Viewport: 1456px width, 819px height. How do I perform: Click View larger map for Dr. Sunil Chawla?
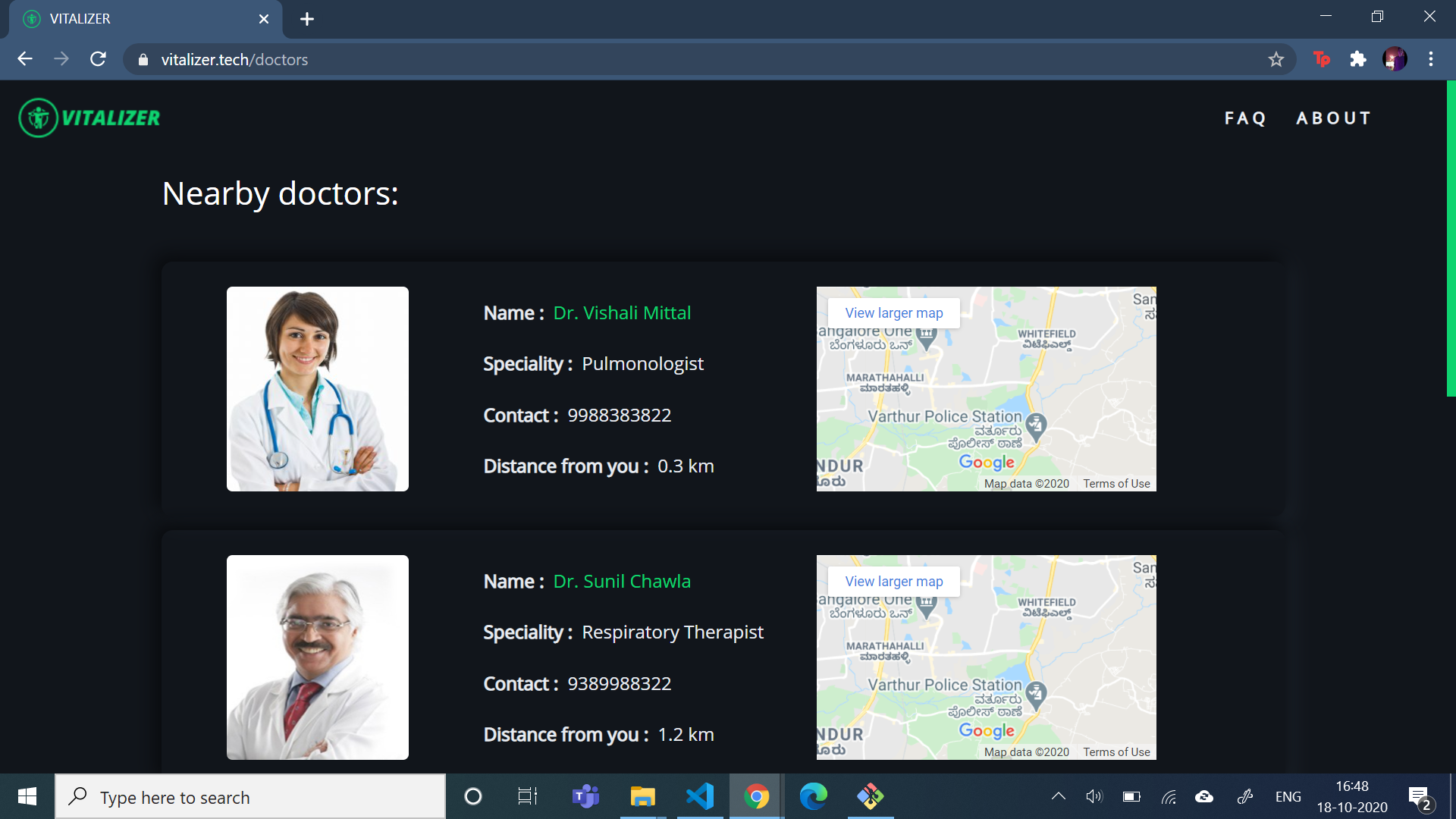(x=893, y=582)
